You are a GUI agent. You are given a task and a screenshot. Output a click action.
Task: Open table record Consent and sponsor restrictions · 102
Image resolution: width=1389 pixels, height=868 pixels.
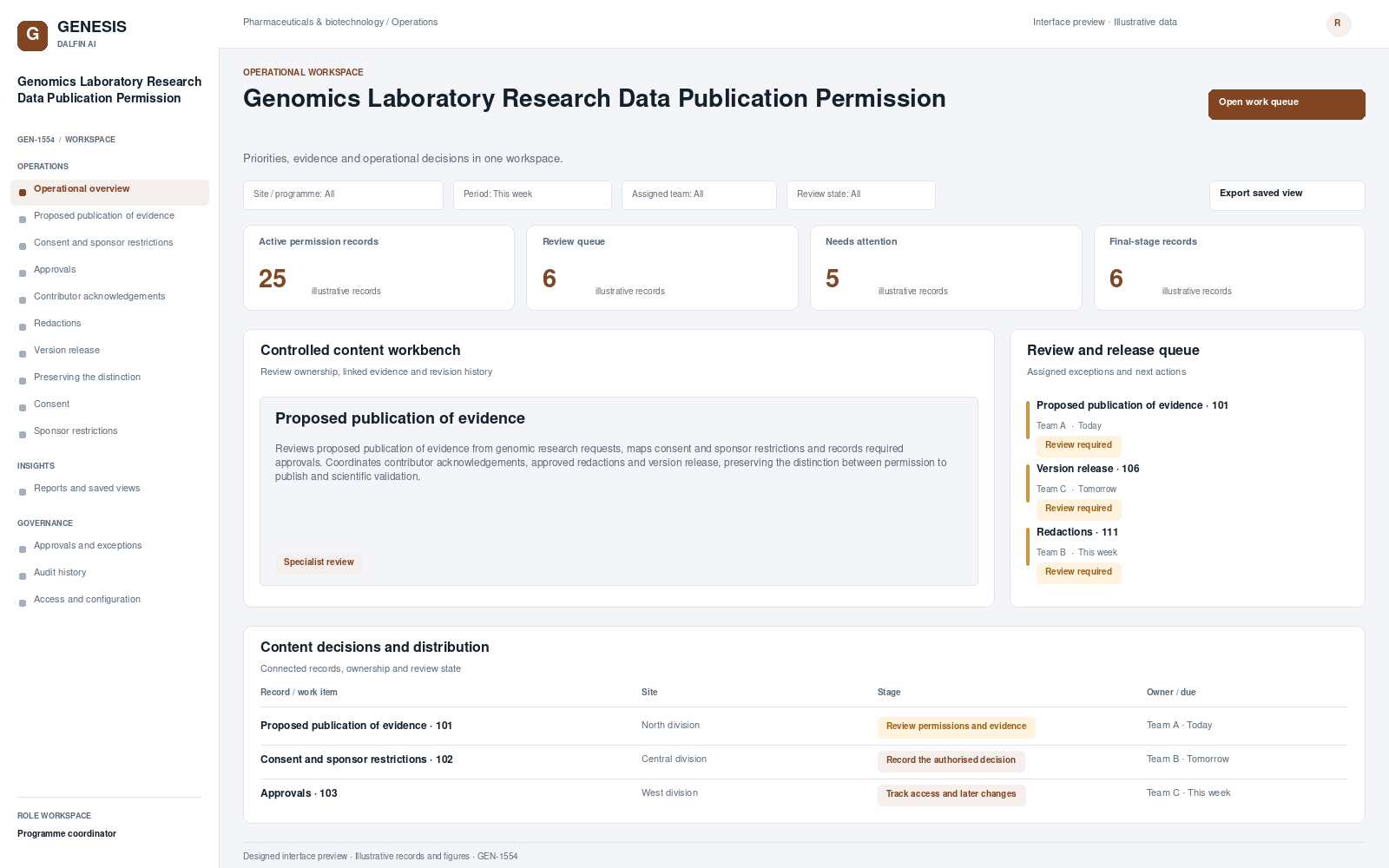click(357, 759)
